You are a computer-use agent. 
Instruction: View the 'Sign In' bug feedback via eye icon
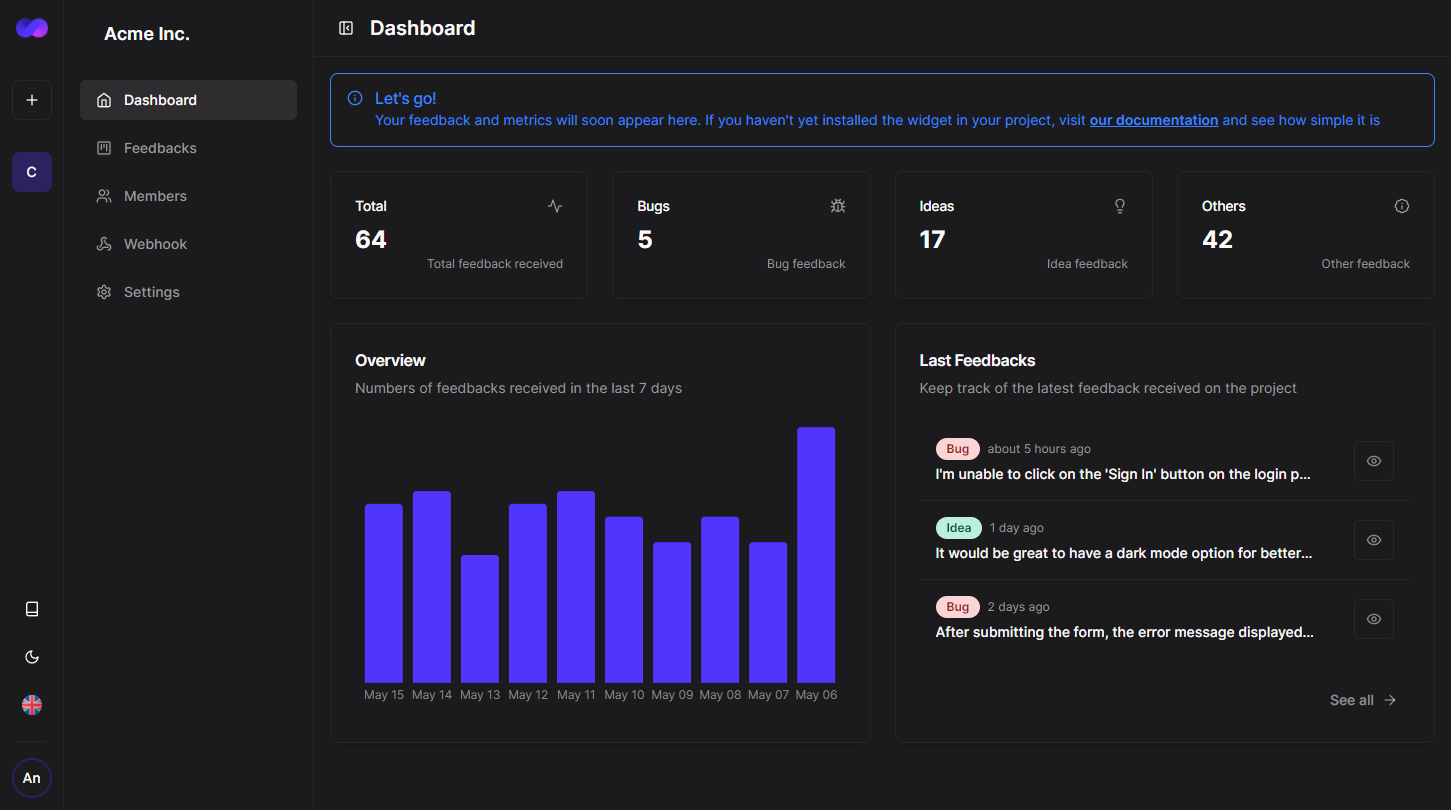coord(1373,461)
